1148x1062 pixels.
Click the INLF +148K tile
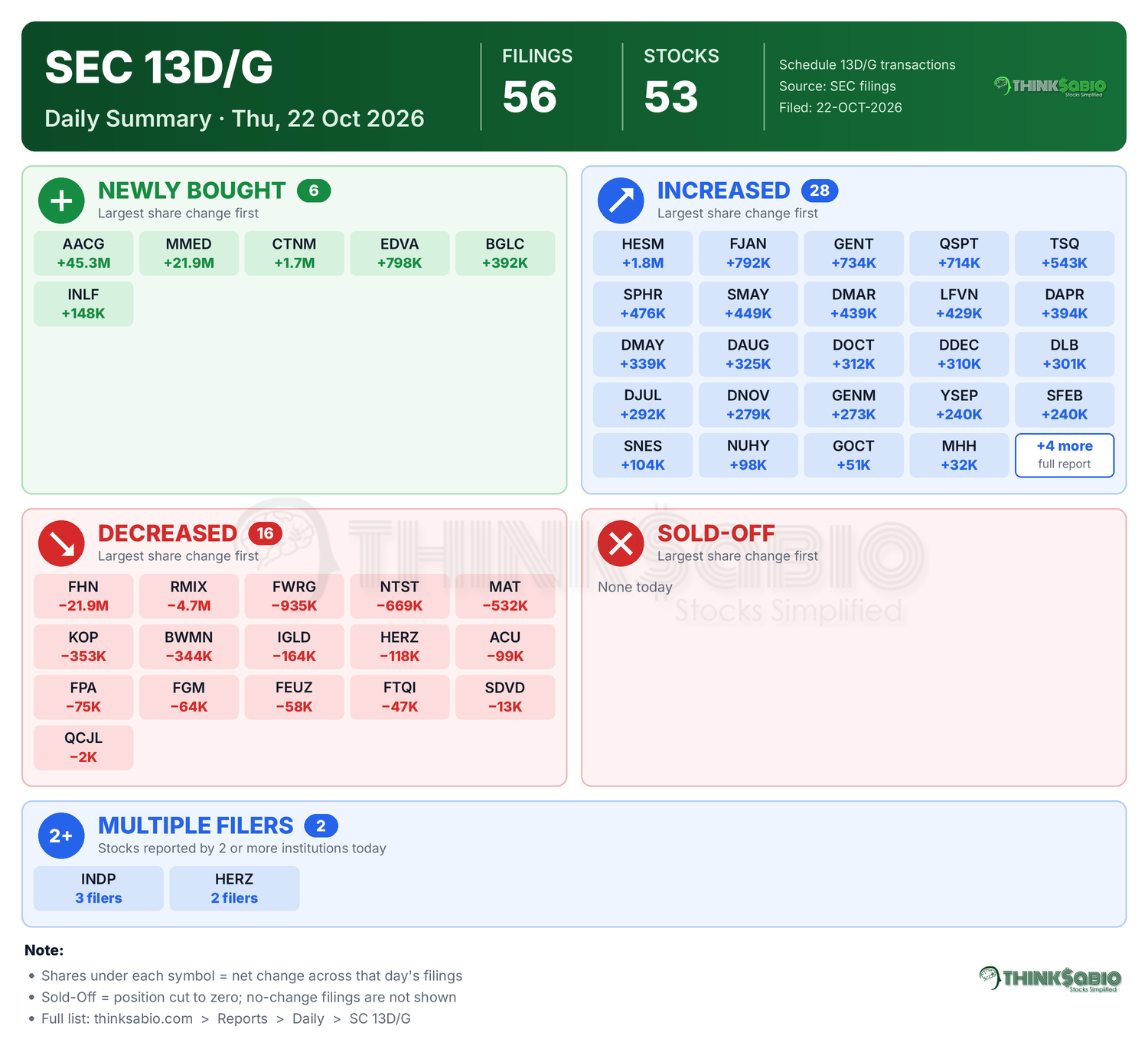pyautogui.click(x=83, y=304)
